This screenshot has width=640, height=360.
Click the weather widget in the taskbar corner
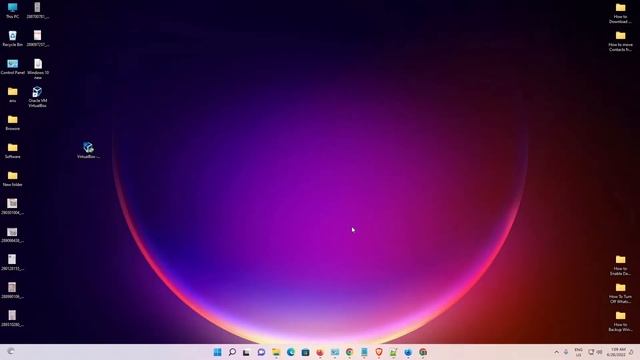coord(11,351)
